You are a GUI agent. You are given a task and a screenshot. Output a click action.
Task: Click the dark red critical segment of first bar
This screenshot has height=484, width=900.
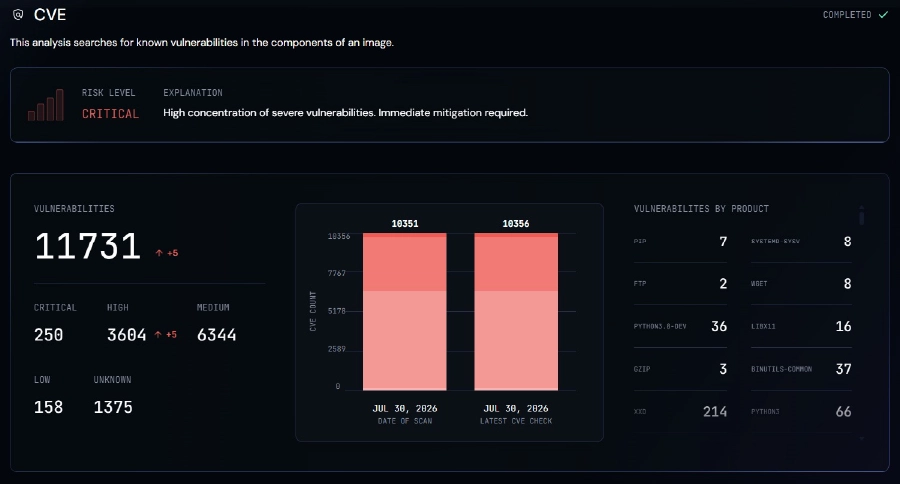405,235
